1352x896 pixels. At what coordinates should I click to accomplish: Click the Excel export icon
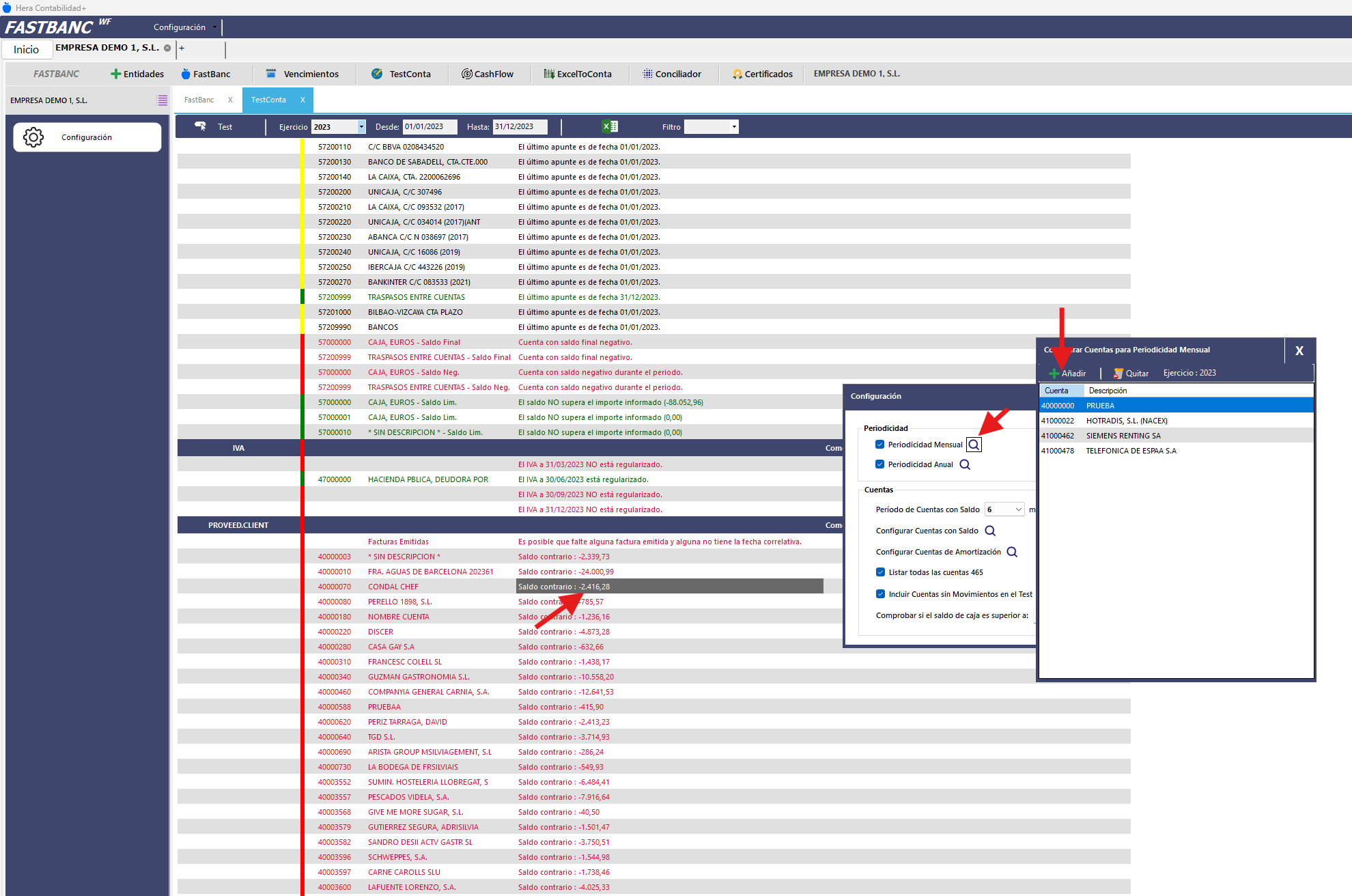click(x=609, y=126)
